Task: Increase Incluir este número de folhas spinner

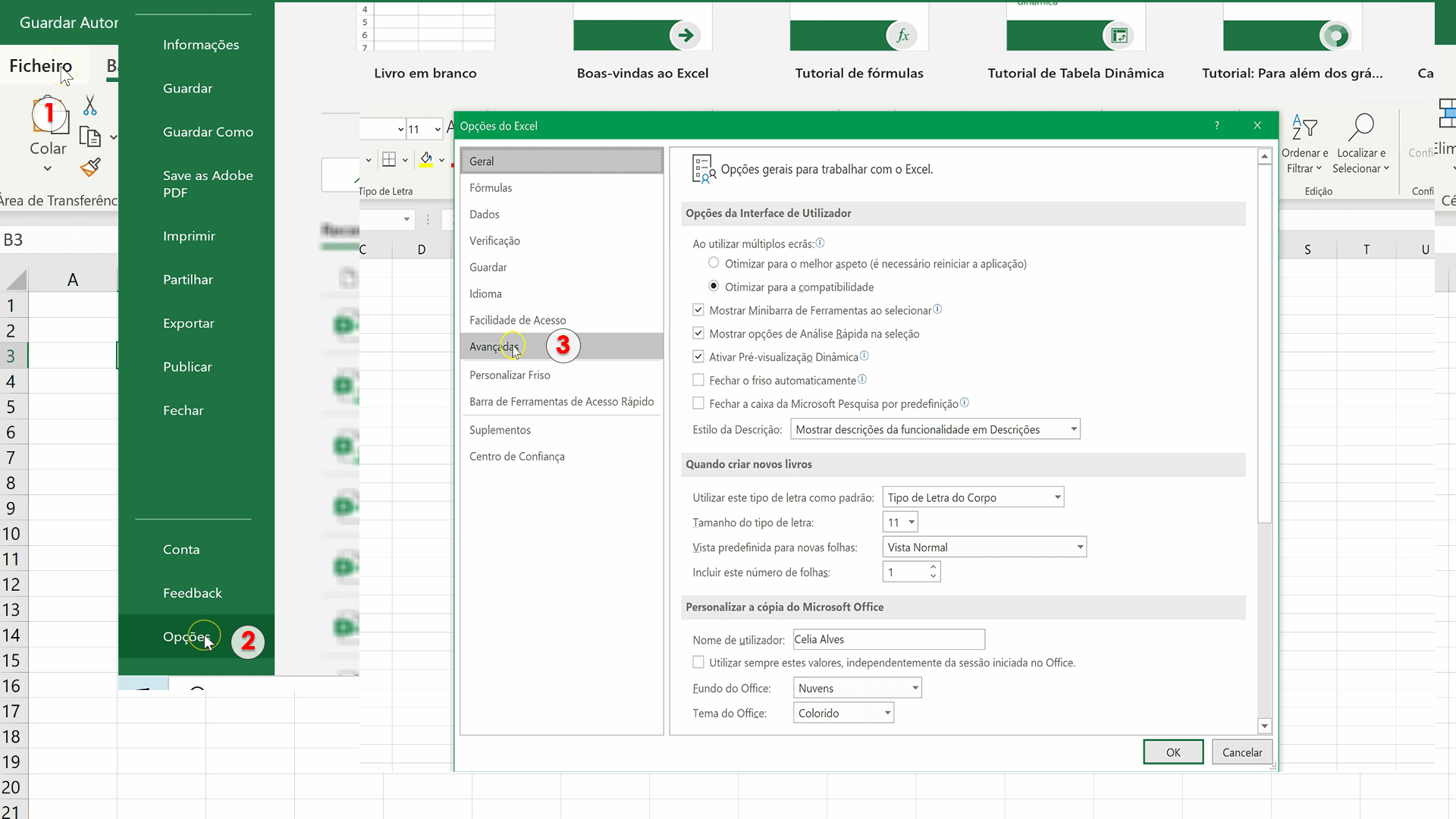Action: pos(934,566)
